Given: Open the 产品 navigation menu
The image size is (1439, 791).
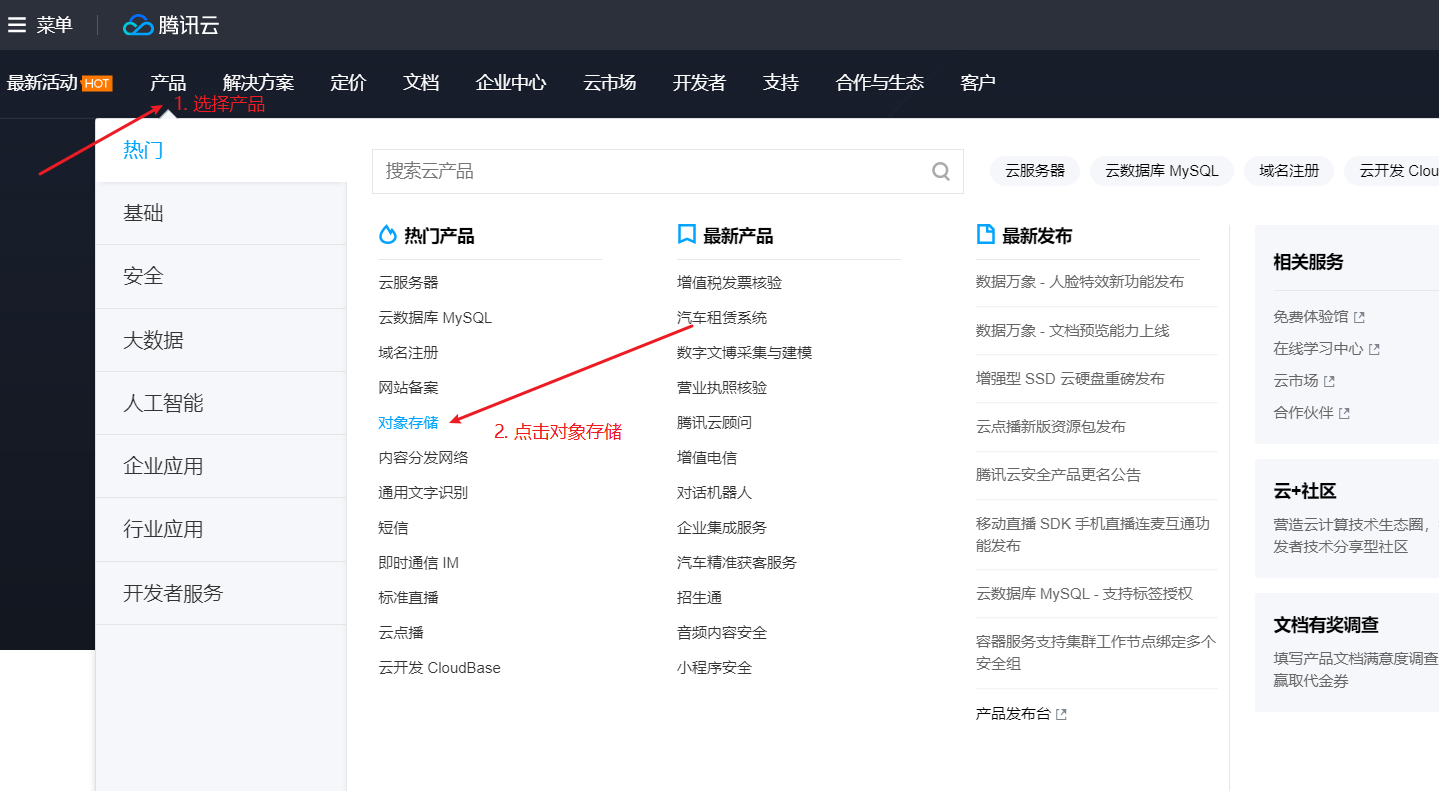Looking at the screenshot, I should [168, 83].
